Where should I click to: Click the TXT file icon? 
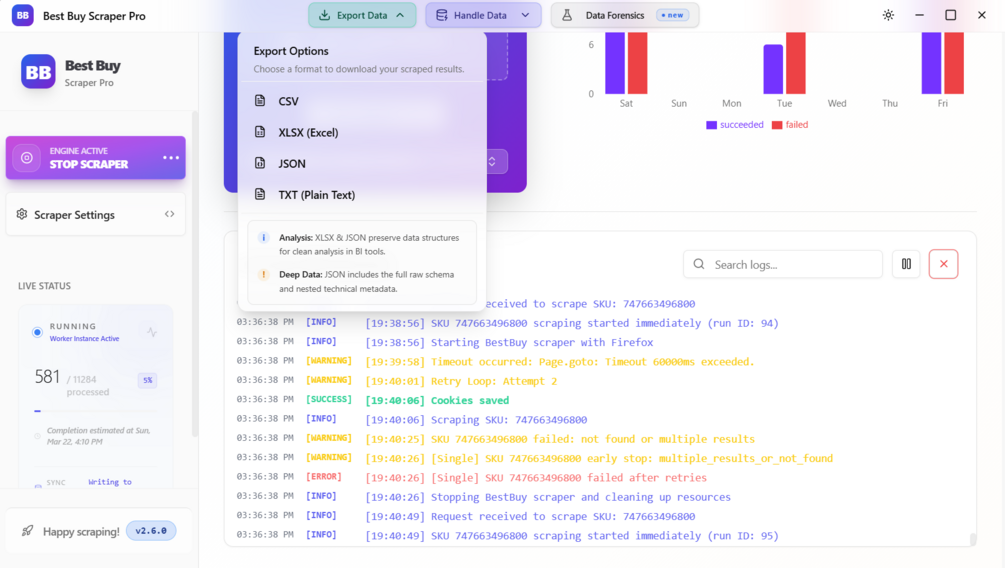tap(260, 194)
